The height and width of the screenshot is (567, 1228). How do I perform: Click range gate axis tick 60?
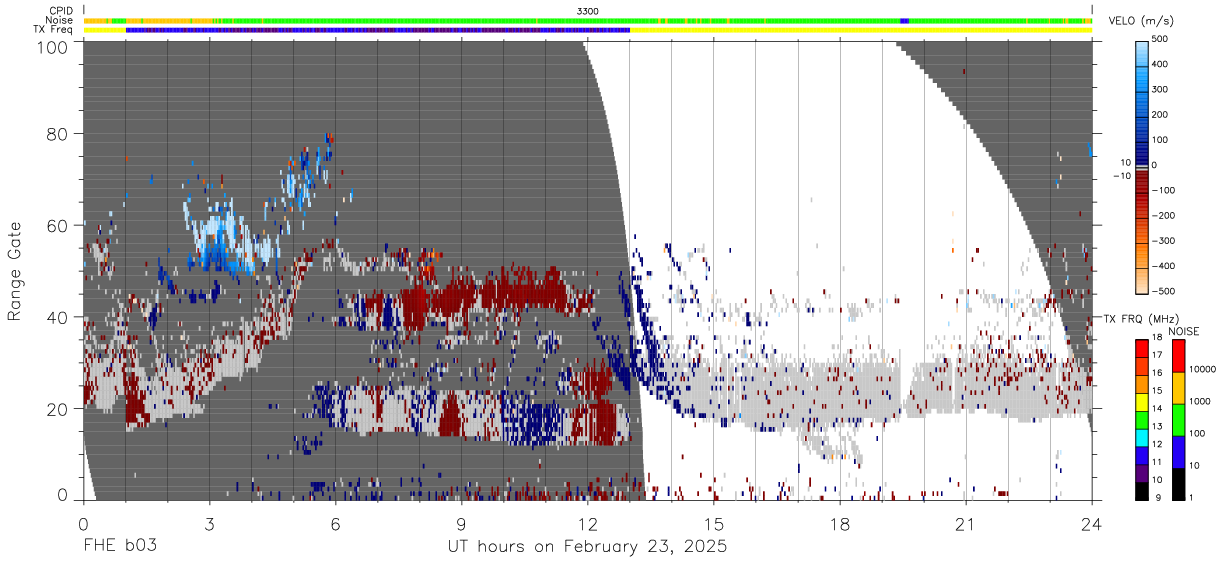[x=56, y=225]
